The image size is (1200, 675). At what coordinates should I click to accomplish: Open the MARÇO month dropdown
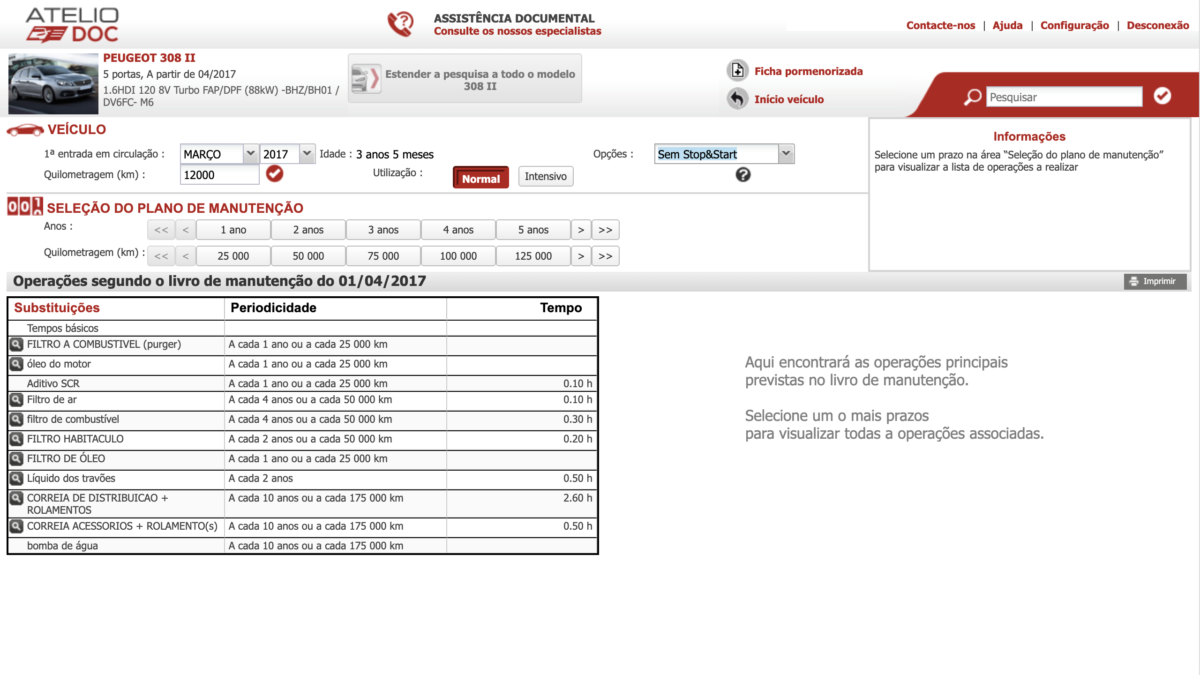[x=218, y=155]
